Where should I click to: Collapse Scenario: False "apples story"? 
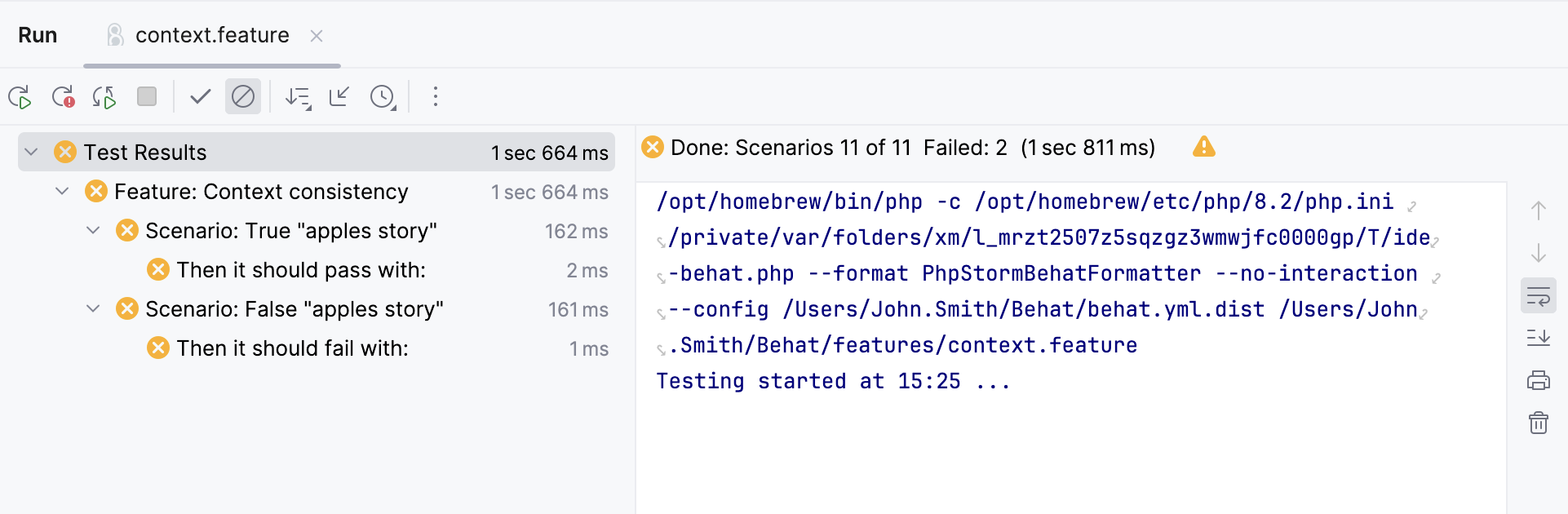[x=94, y=309]
